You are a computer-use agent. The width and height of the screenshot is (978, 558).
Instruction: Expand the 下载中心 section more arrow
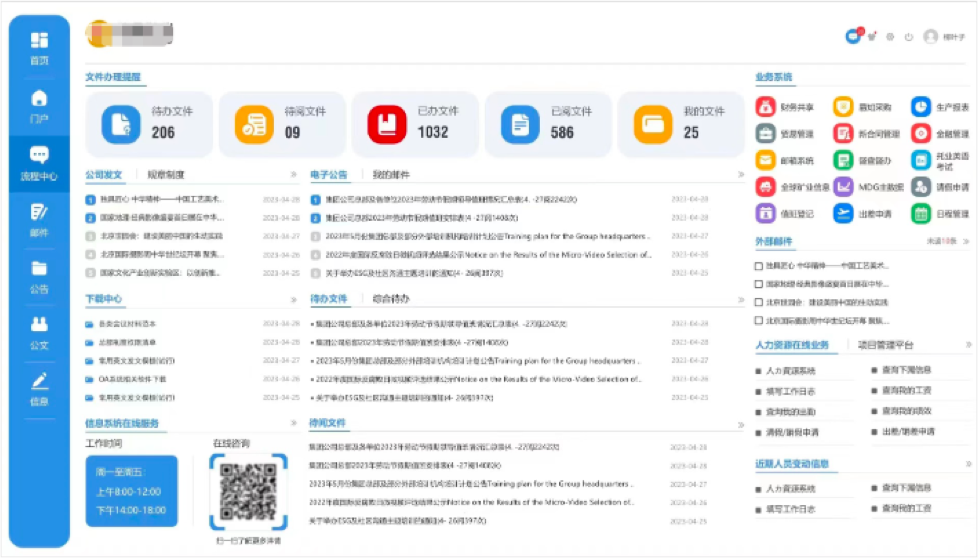click(294, 299)
